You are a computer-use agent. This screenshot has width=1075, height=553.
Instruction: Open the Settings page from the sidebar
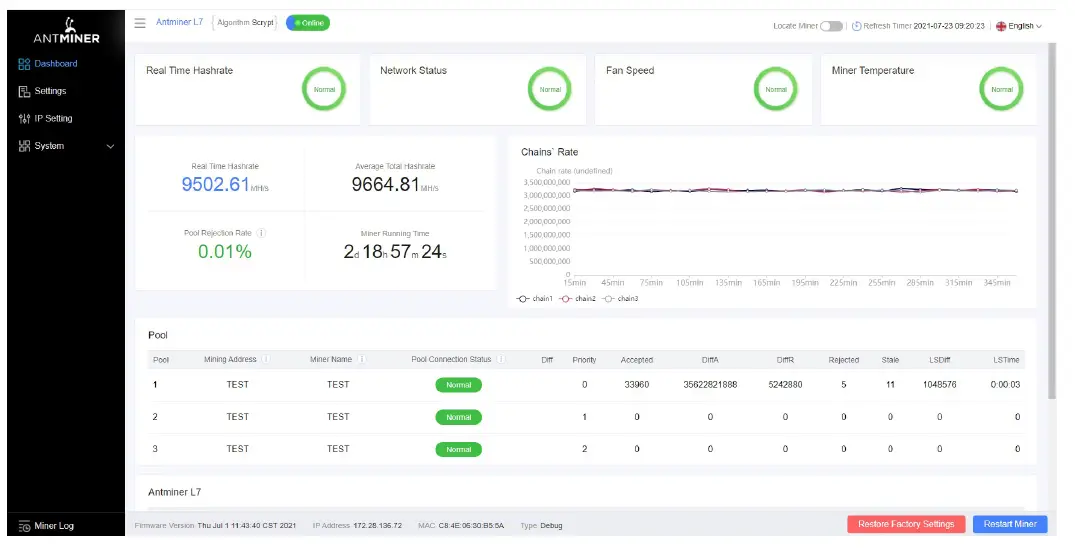tap(50, 91)
